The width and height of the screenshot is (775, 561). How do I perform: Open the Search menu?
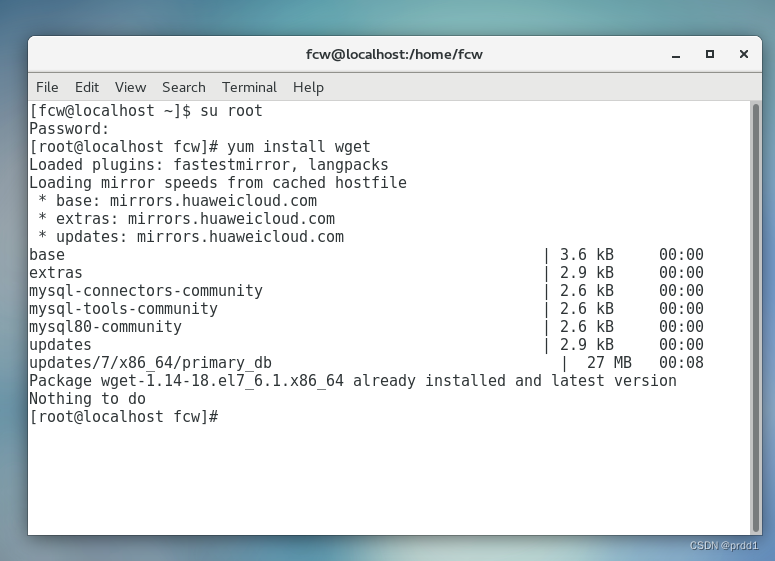click(x=184, y=87)
